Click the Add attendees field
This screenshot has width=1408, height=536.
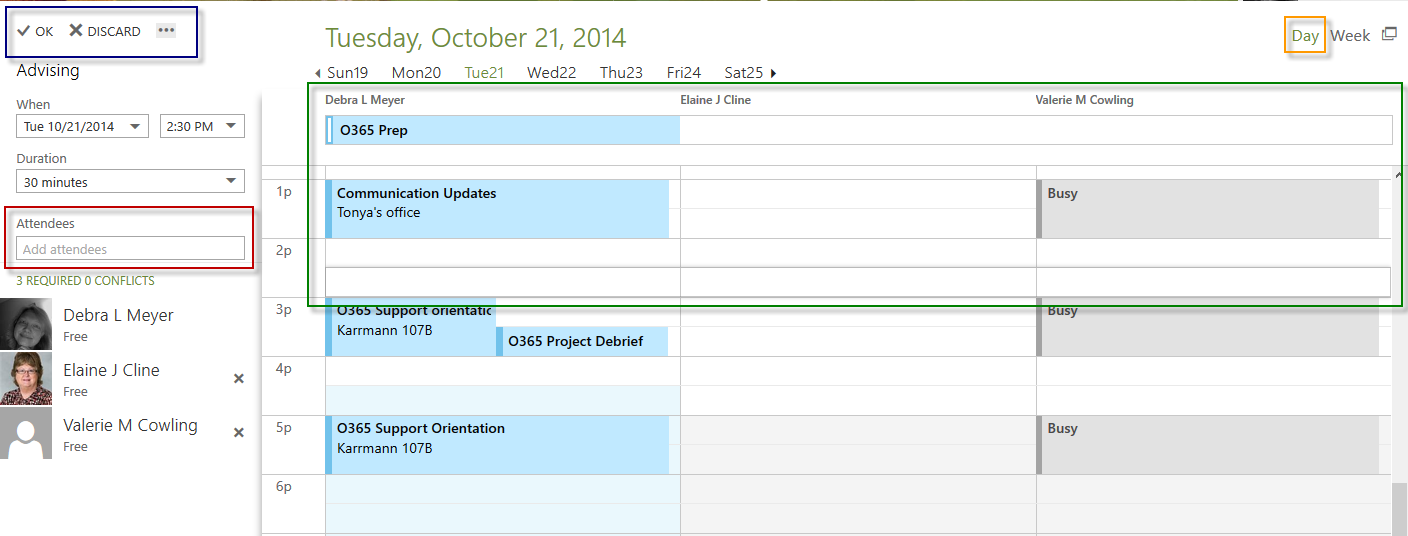(x=130, y=249)
